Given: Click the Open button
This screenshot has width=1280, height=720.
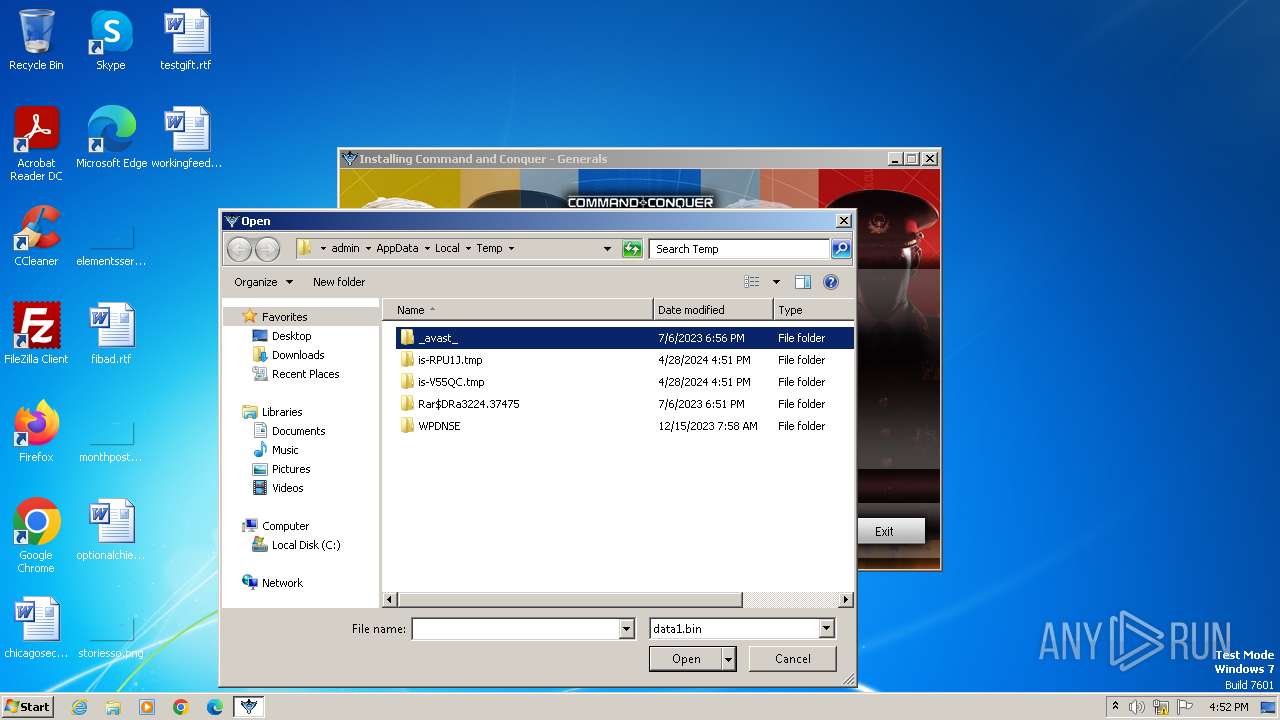Looking at the screenshot, I should (x=686, y=658).
